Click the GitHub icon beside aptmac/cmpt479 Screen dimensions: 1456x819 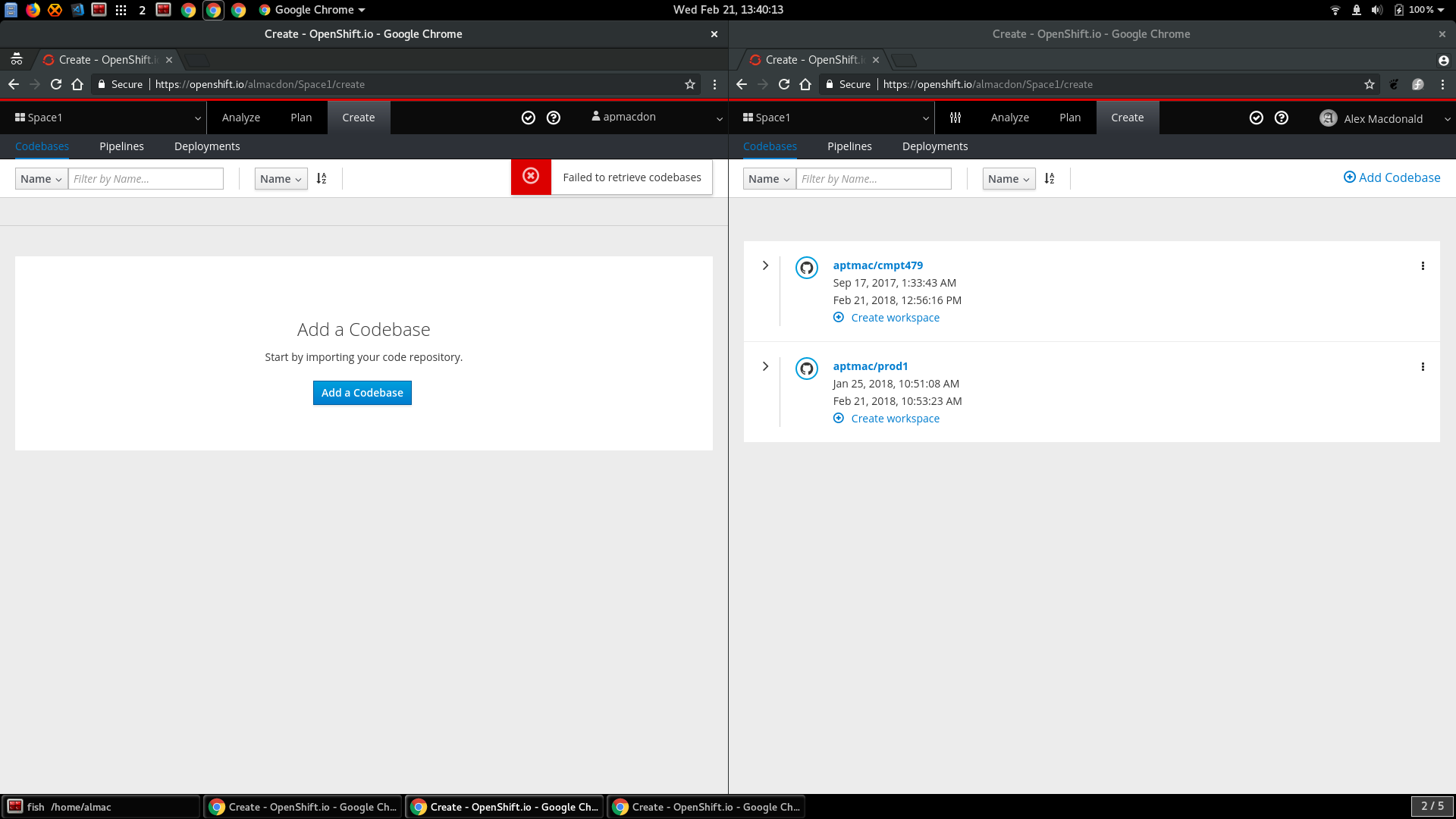[x=806, y=267]
